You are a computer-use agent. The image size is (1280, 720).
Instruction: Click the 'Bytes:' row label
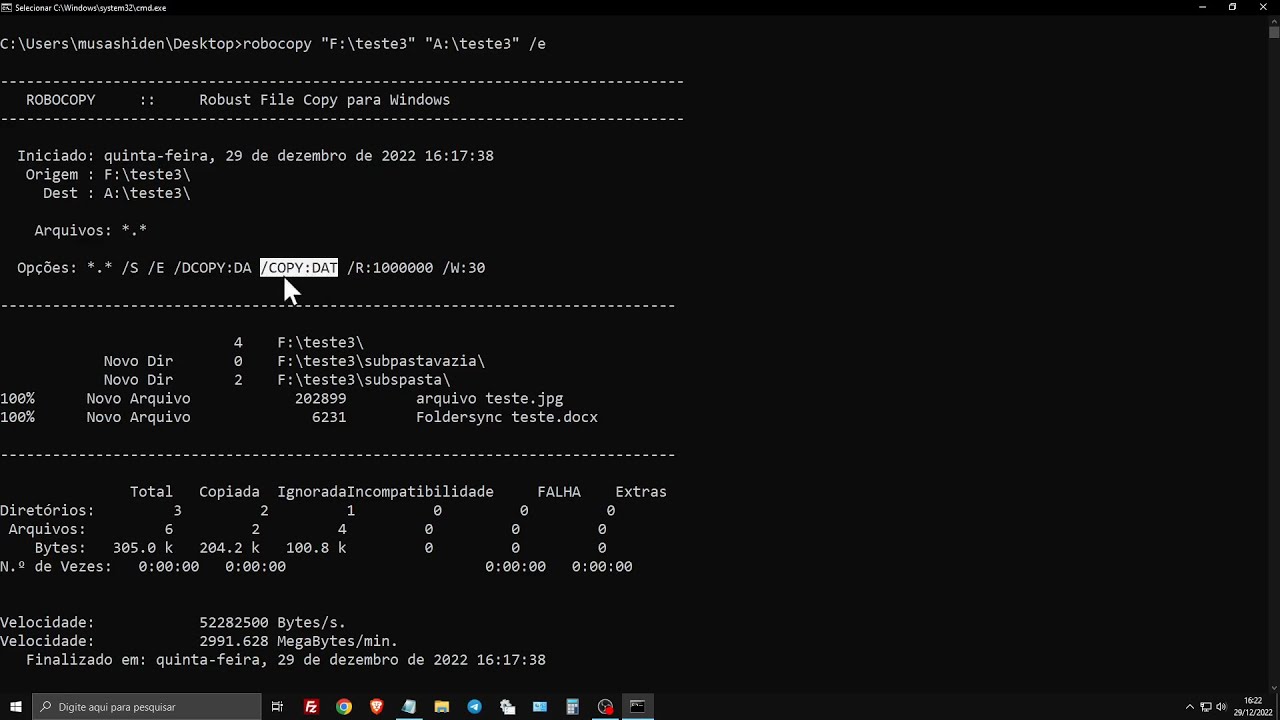click(60, 548)
